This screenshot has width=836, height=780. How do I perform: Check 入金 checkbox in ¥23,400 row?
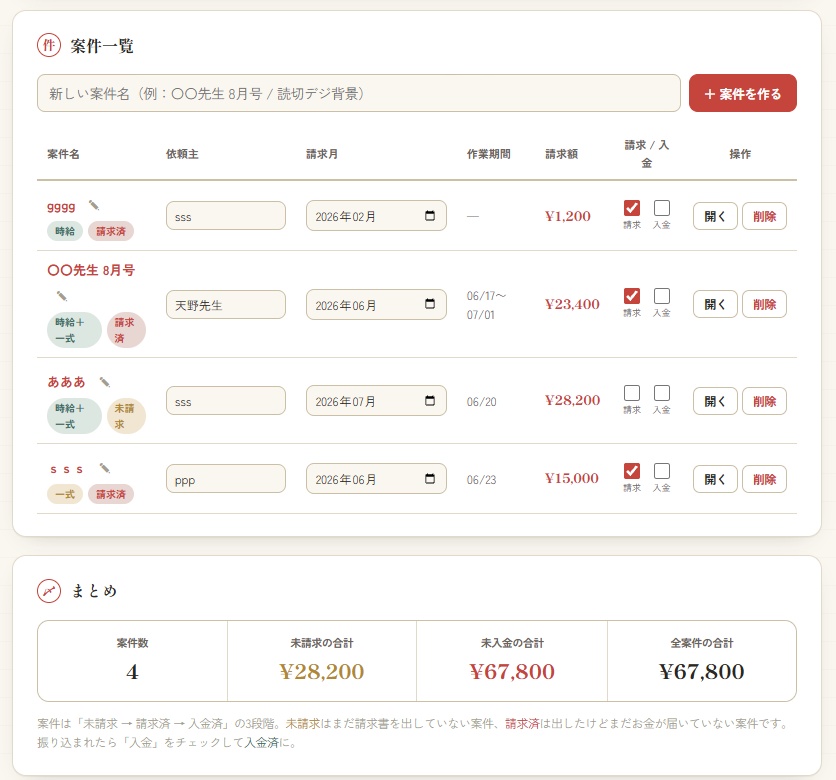(x=662, y=296)
